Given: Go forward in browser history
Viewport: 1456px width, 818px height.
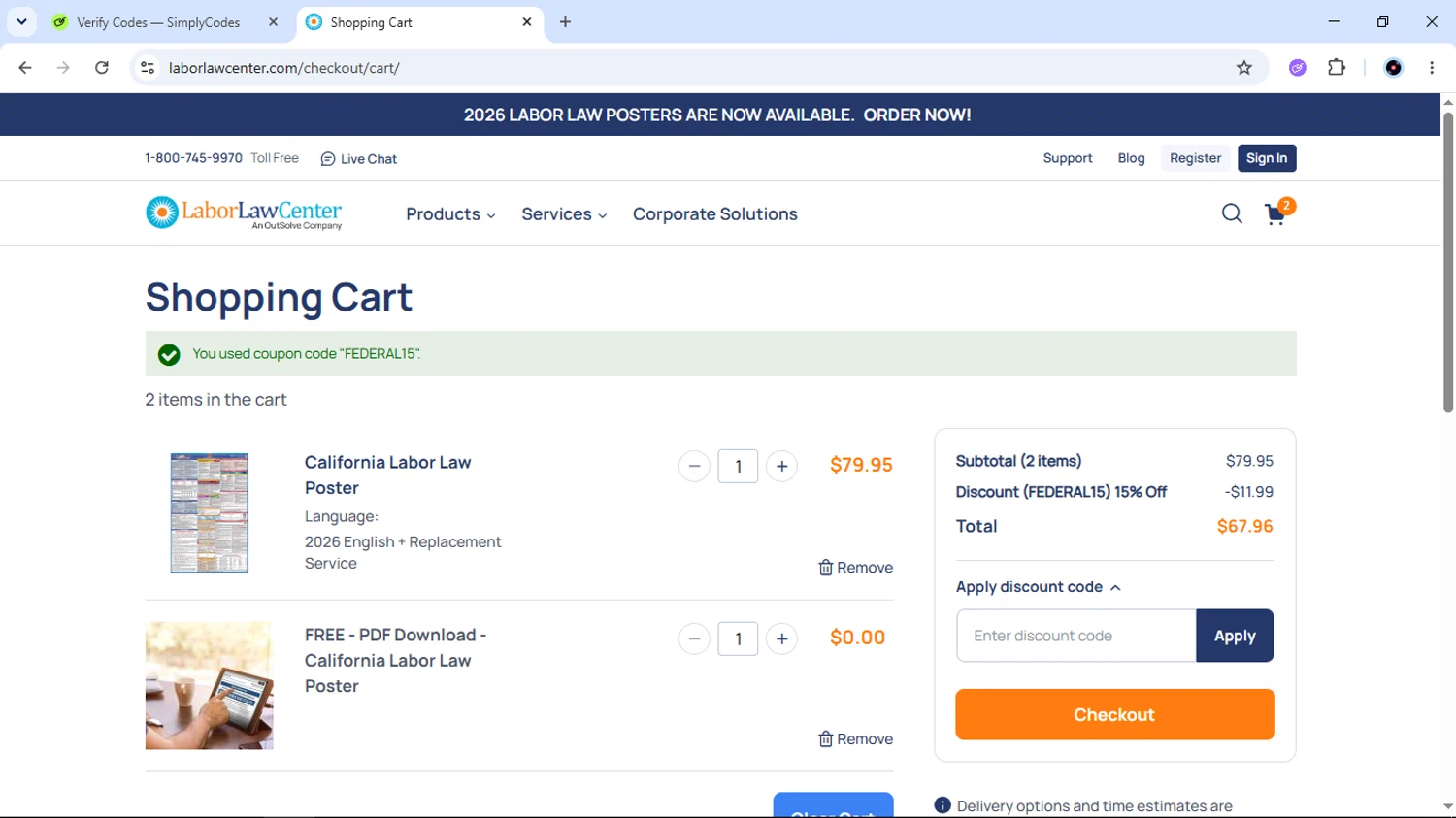Looking at the screenshot, I should click(63, 68).
